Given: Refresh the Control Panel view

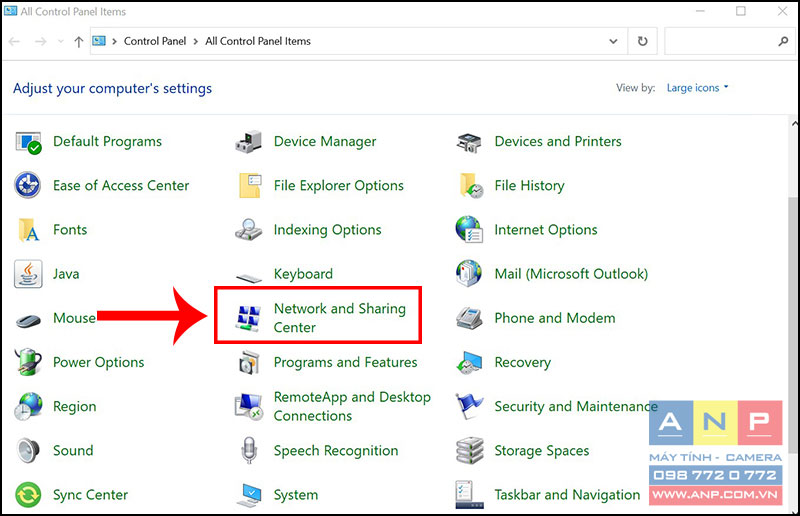Looking at the screenshot, I should [x=642, y=41].
